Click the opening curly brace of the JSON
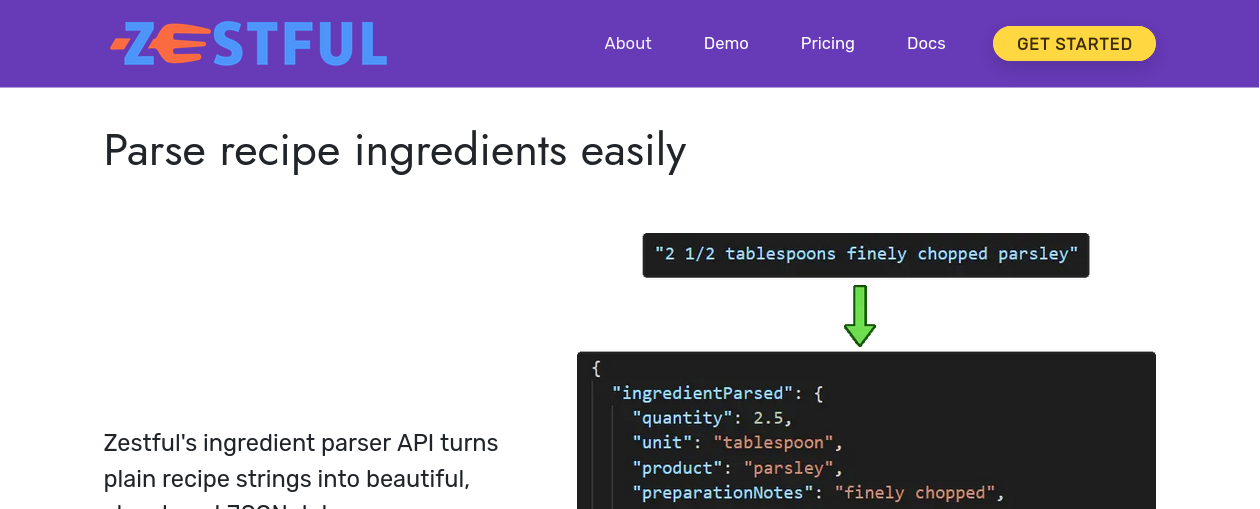Screen dimensions: 1260x509 597,368
